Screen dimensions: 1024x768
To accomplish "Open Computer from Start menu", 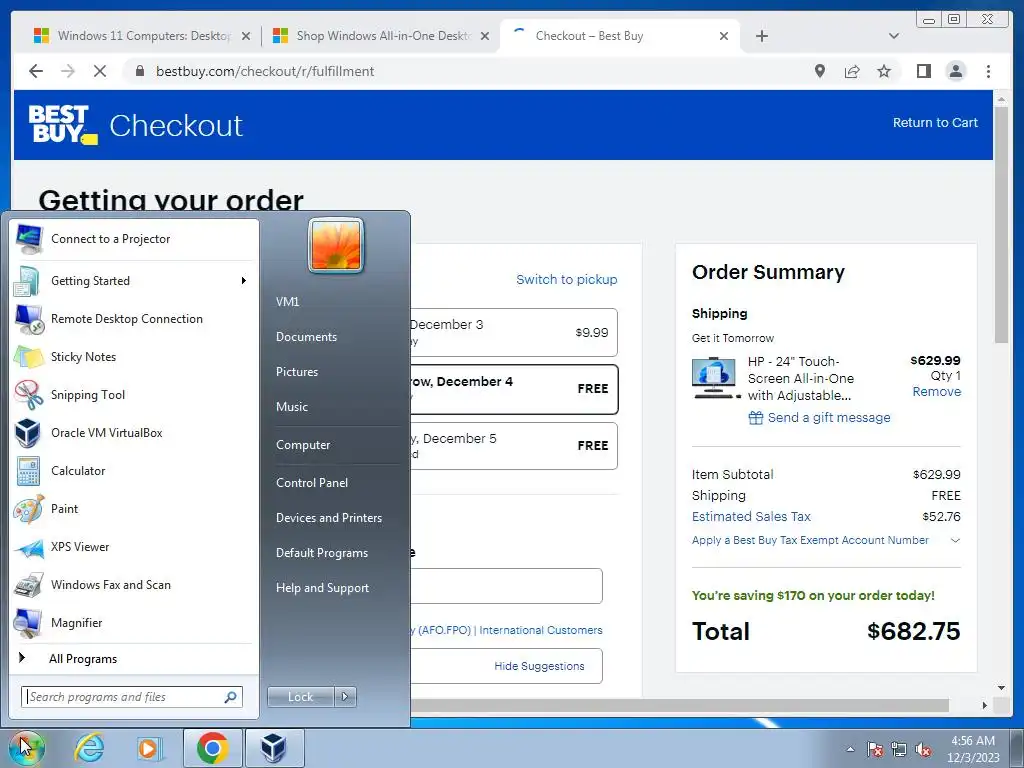I will 303,445.
